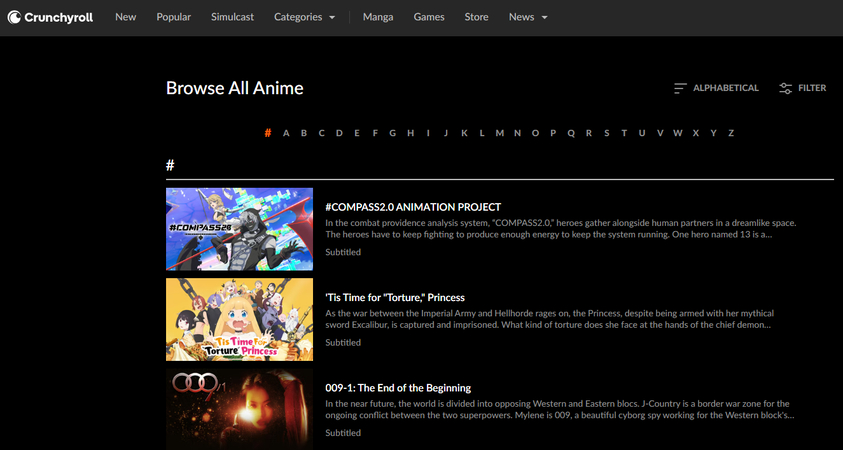Image resolution: width=843 pixels, height=450 pixels.
Task: Jump to letter R
Action: pyautogui.click(x=589, y=133)
